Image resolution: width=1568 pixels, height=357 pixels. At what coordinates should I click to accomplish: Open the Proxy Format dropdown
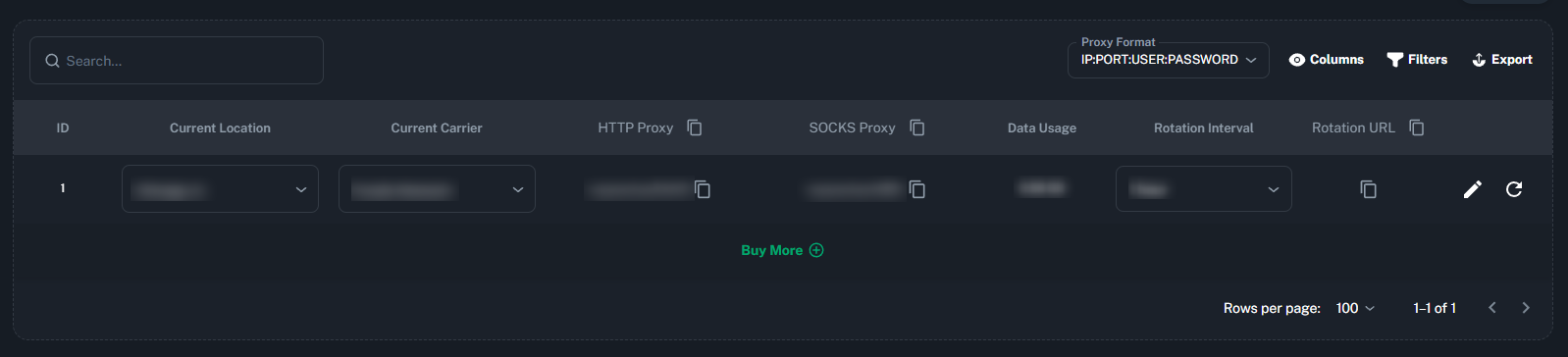(1169, 60)
